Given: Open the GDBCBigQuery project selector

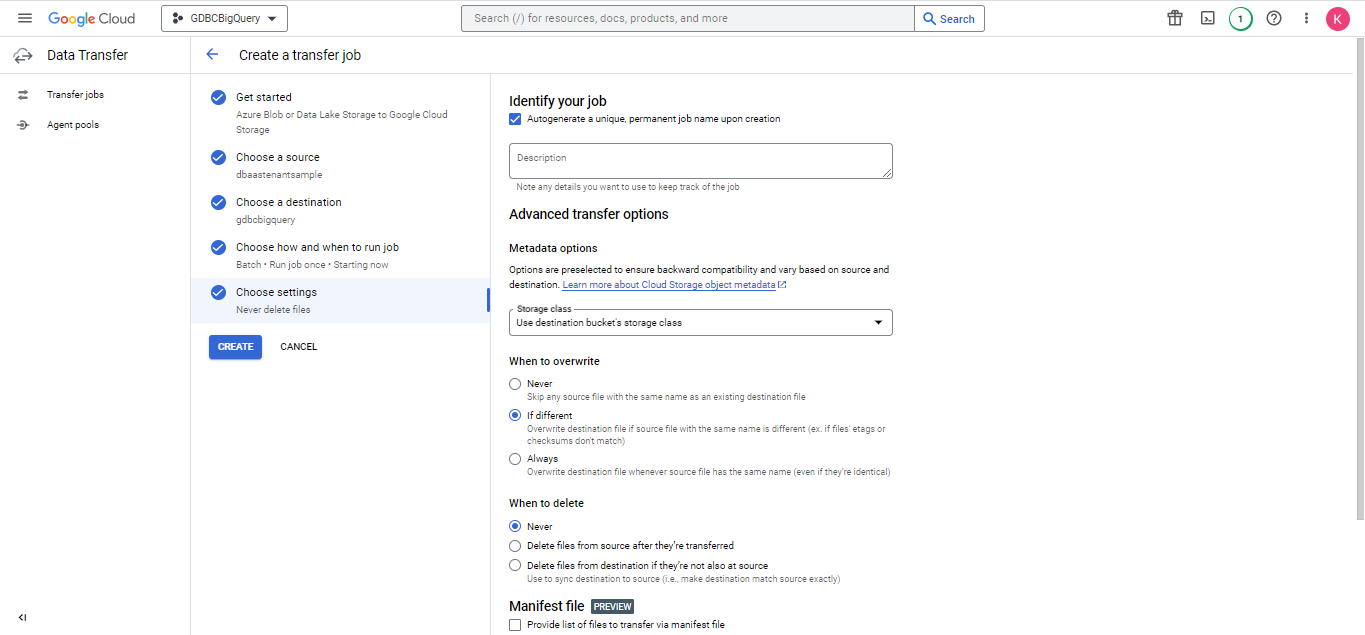Looking at the screenshot, I should (x=224, y=18).
